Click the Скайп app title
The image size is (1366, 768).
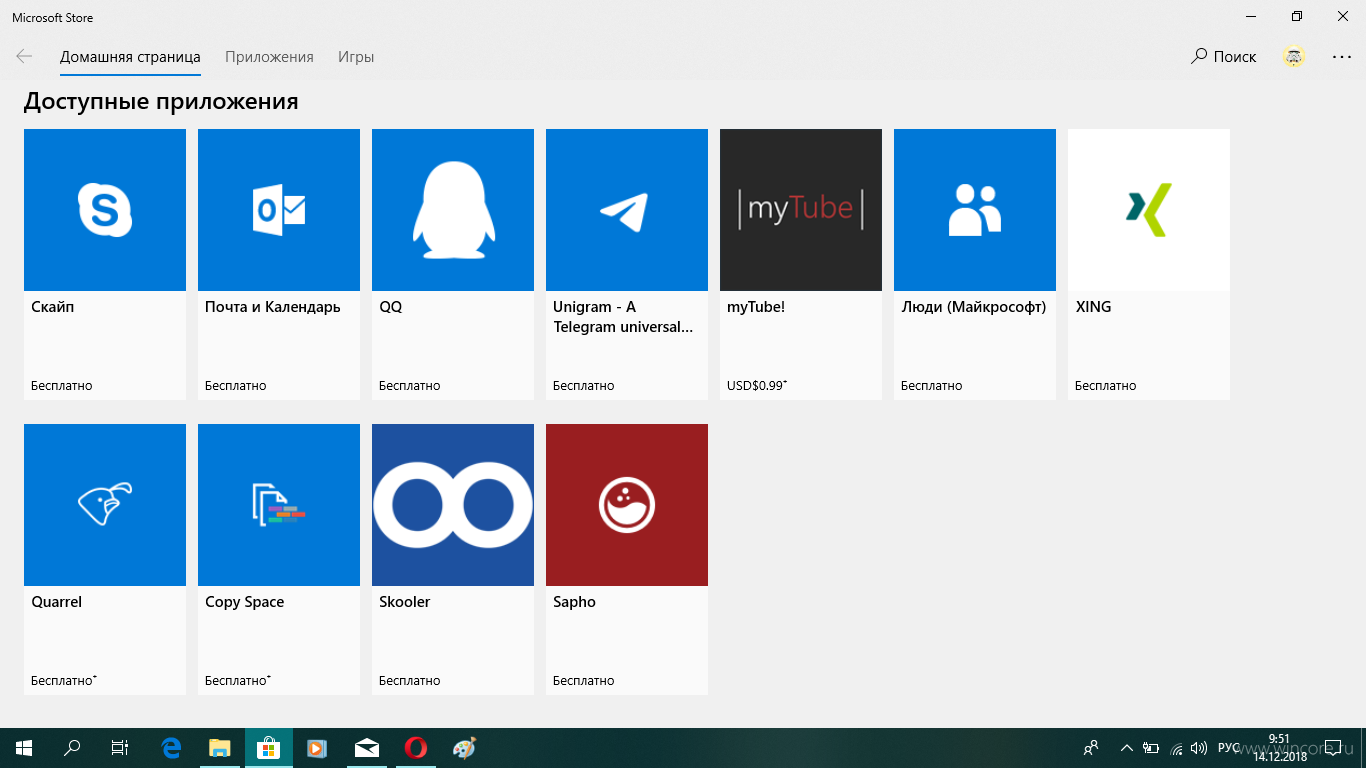(x=53, y=307)
